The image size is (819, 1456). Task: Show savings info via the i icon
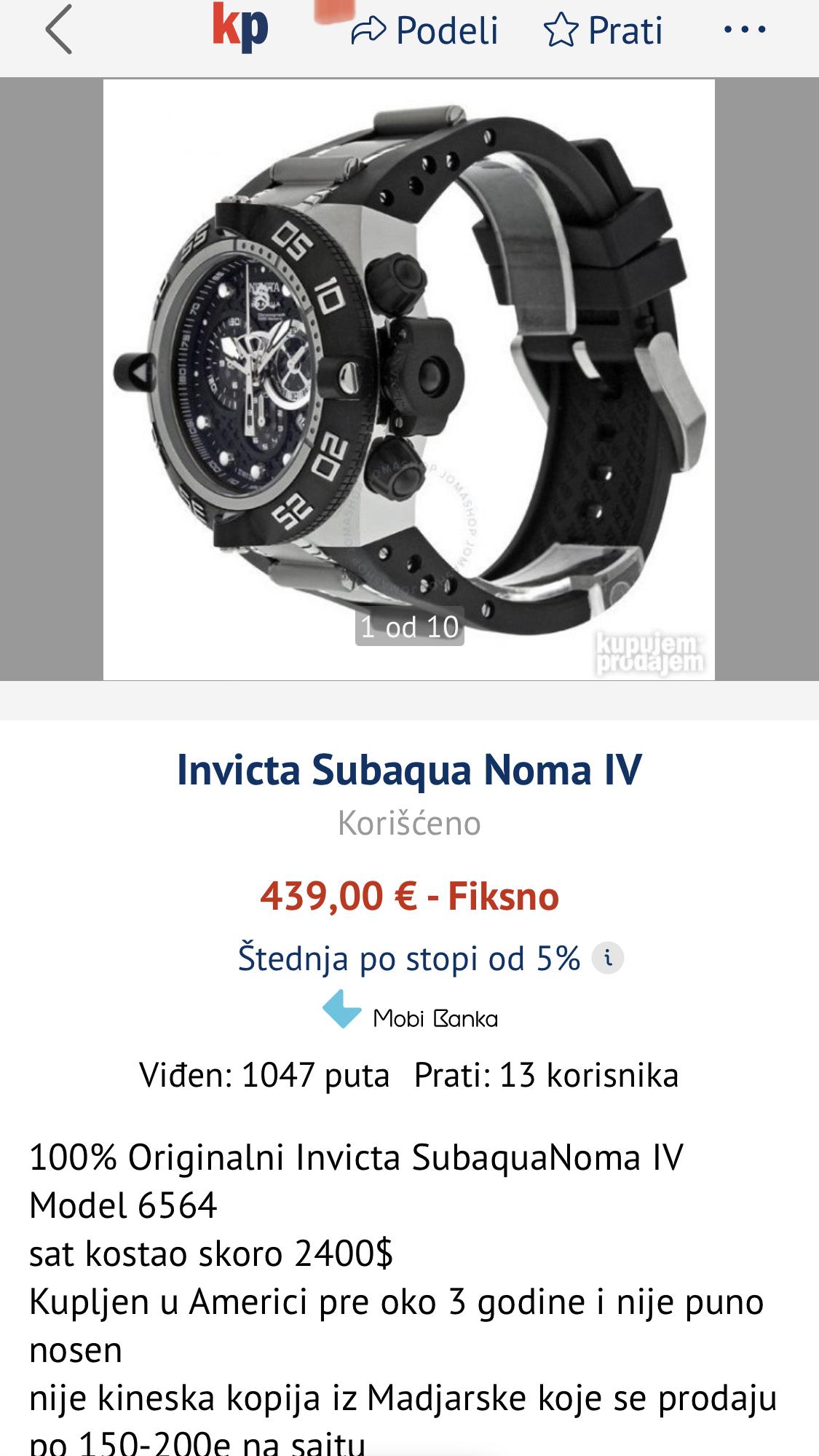click(x=608, y=958)
